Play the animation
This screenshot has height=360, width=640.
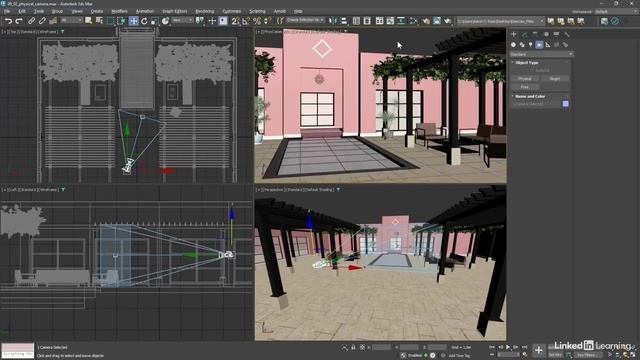[x=508, y=347]
